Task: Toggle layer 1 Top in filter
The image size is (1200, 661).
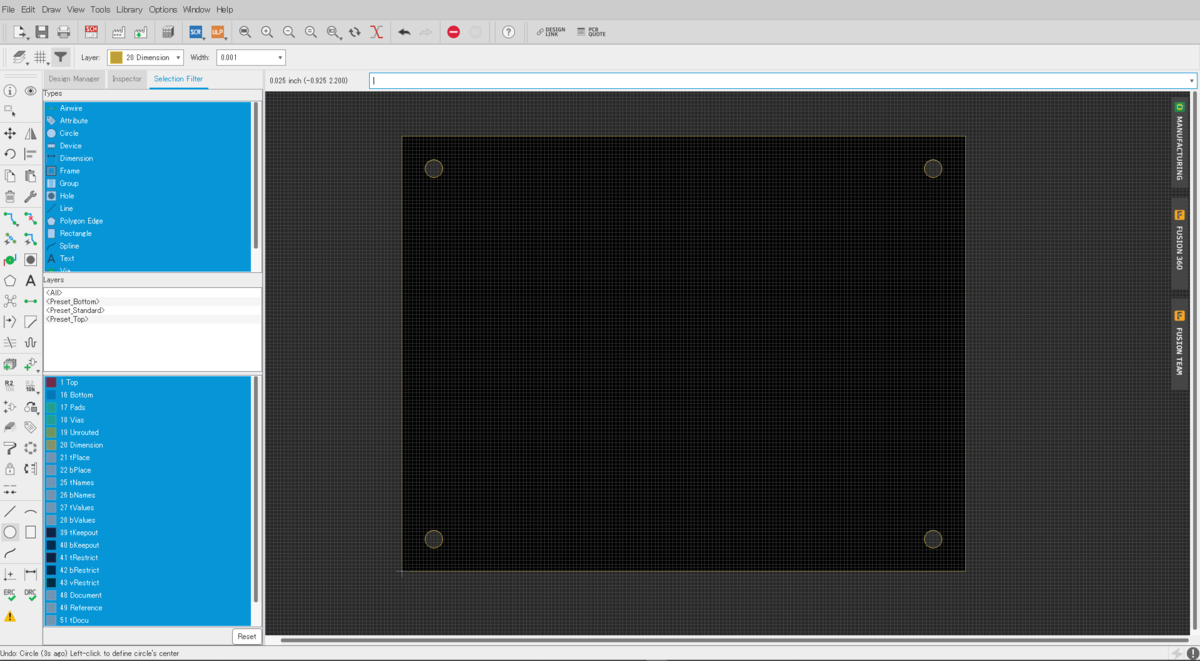Action: pyautogui.click(x=147, y=382)
